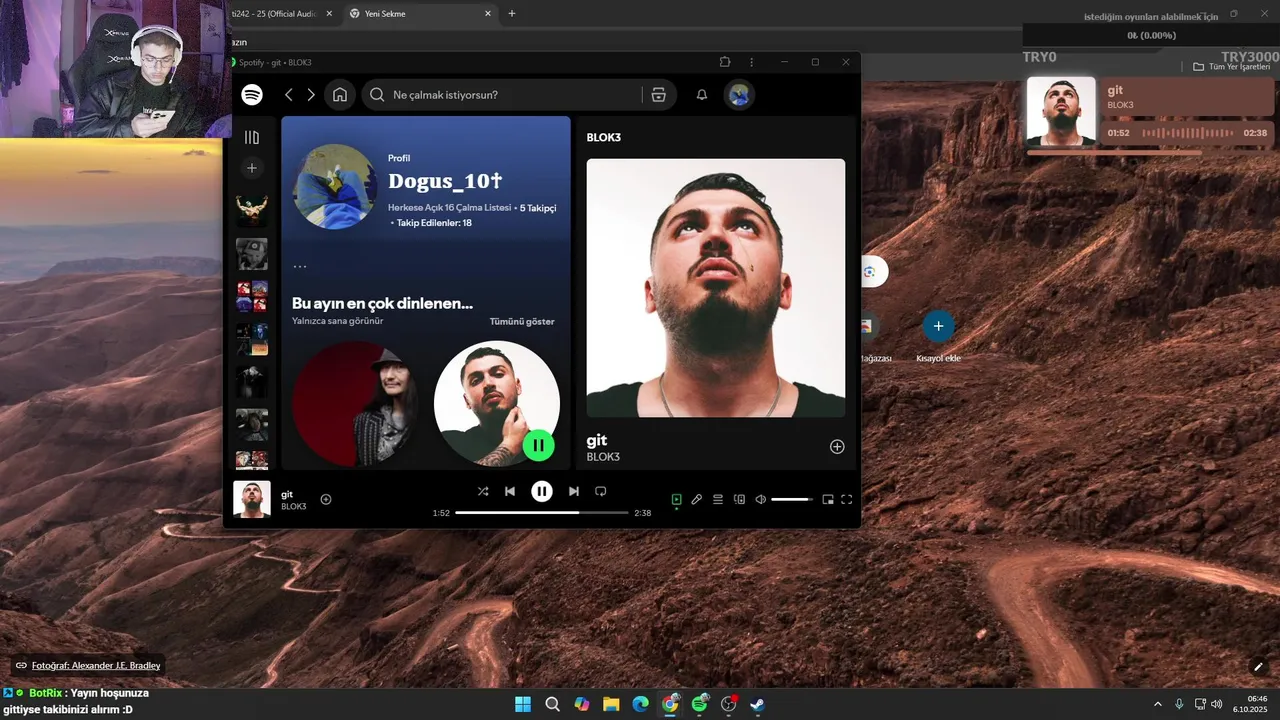Open the Browse icon beside the search bar
This screenshot has height=720, width=1280.
click(x=658, y=95)
